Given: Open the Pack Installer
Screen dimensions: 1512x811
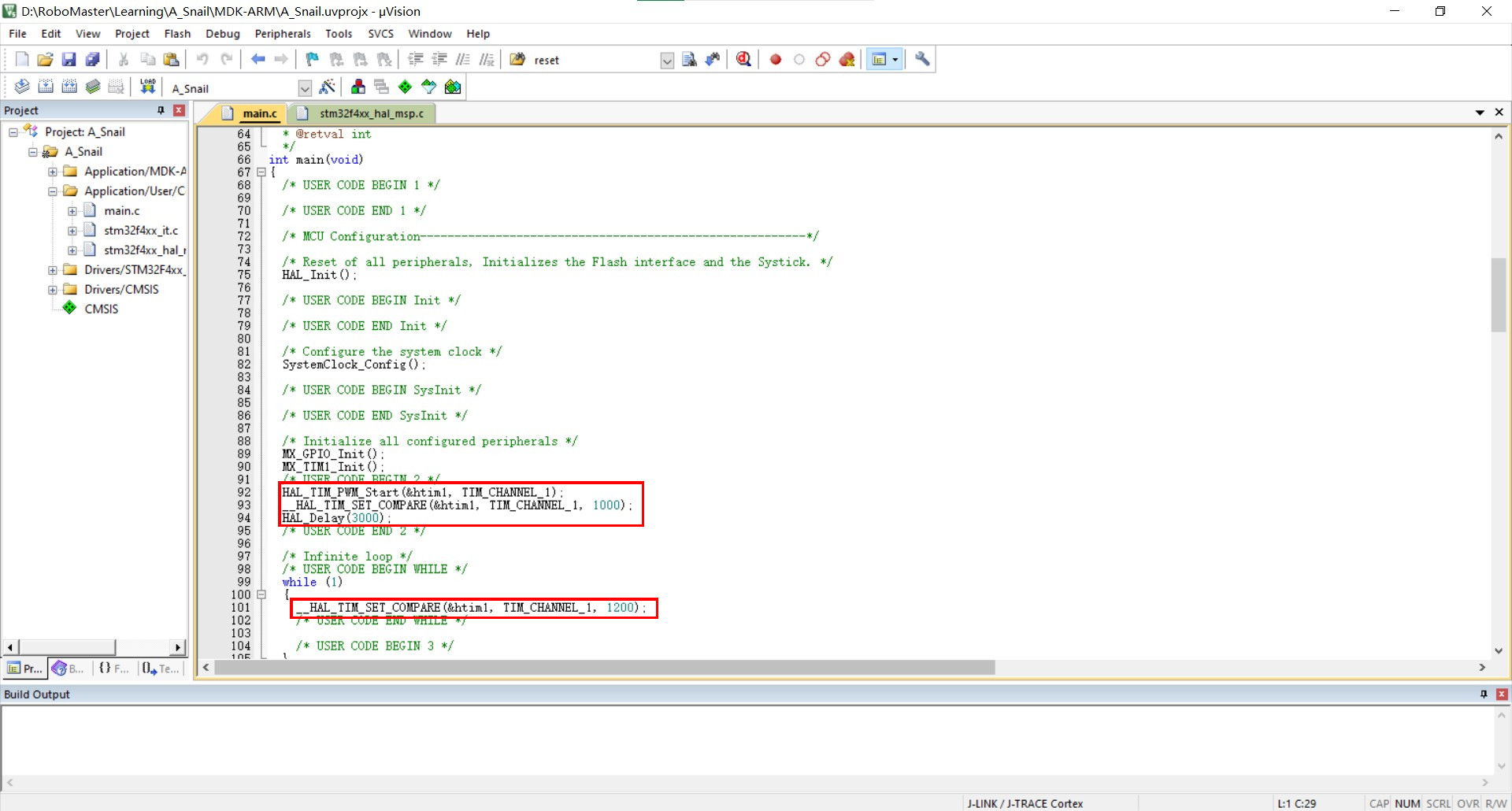Looking at the screenshot, I should pos(453,87).
